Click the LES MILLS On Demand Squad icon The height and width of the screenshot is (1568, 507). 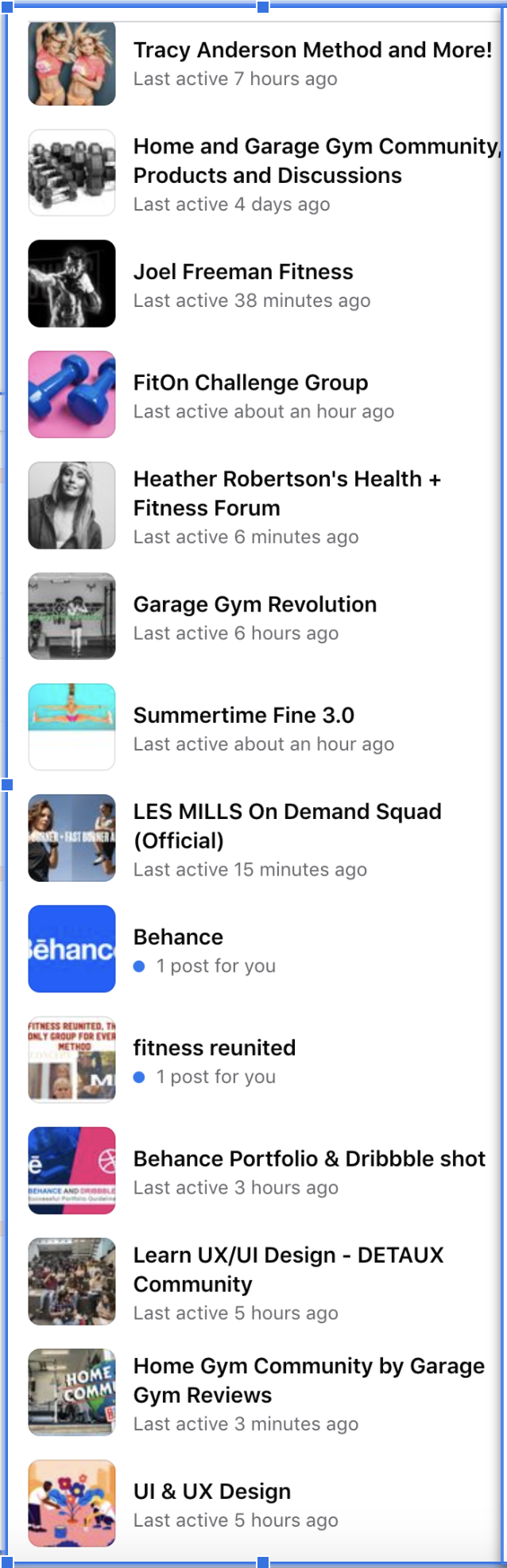[72, 836]
